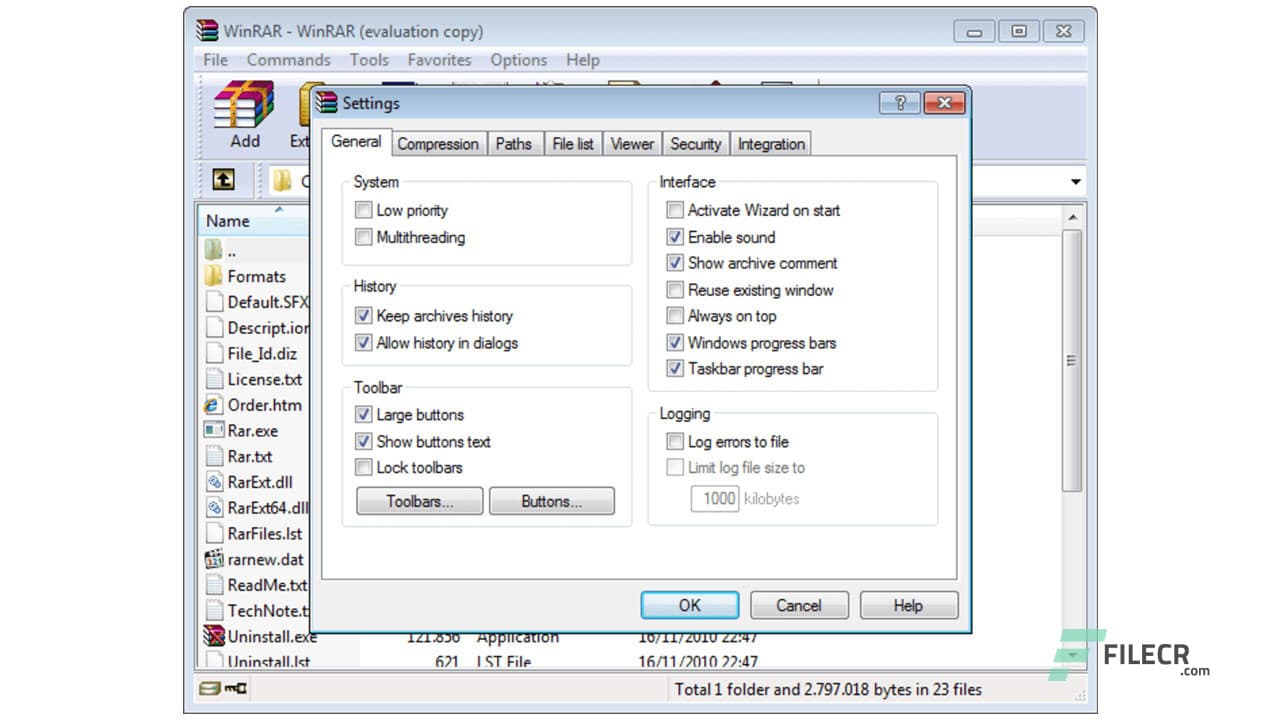Click the up one level folder icon
Image resolution: width=1280 pixels, height=720 pixels.
[222, 180]
